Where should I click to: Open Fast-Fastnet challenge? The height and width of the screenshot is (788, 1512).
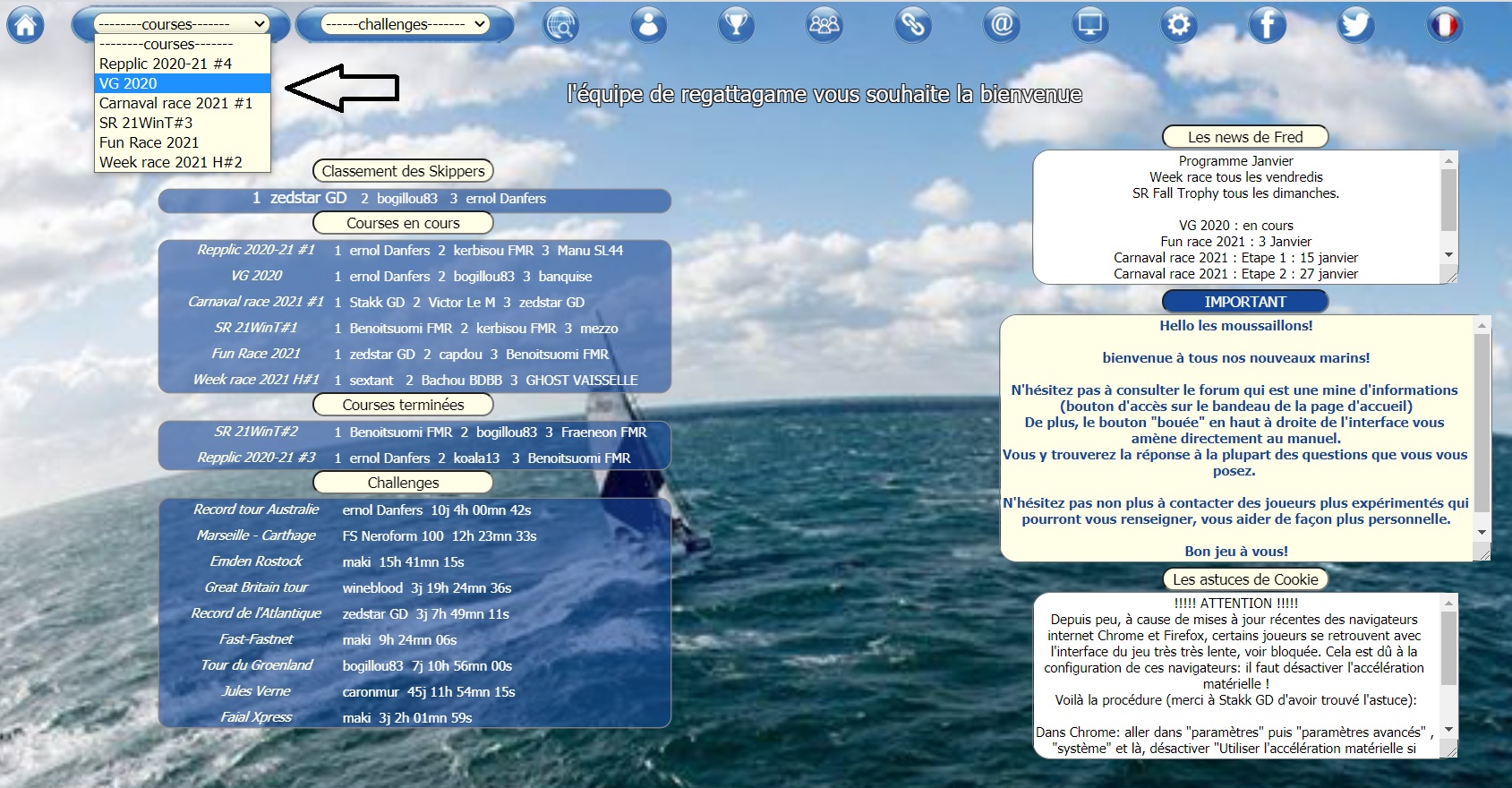(256, 639)
